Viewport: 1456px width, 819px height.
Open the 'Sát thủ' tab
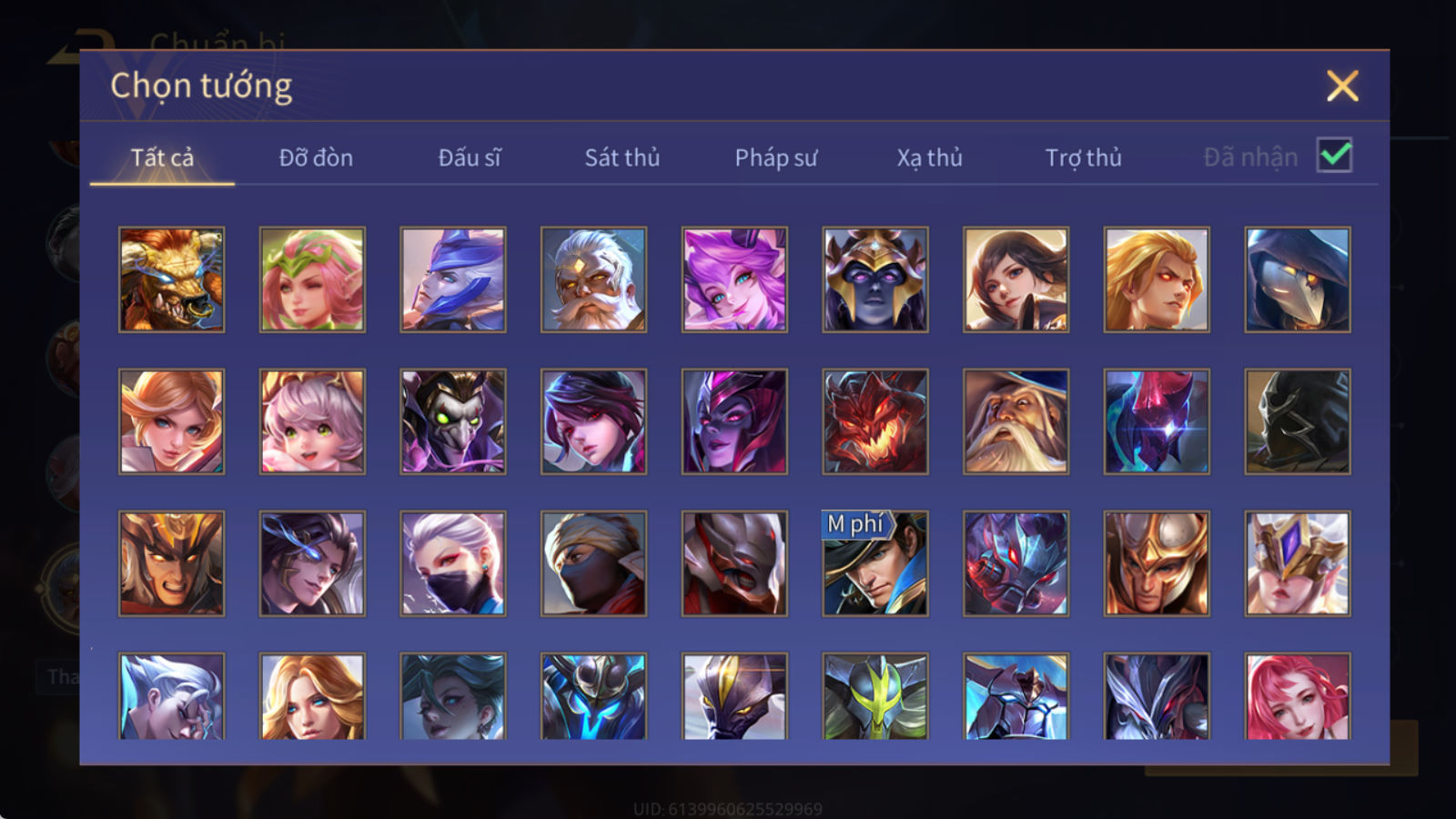[x=622, y=157]
